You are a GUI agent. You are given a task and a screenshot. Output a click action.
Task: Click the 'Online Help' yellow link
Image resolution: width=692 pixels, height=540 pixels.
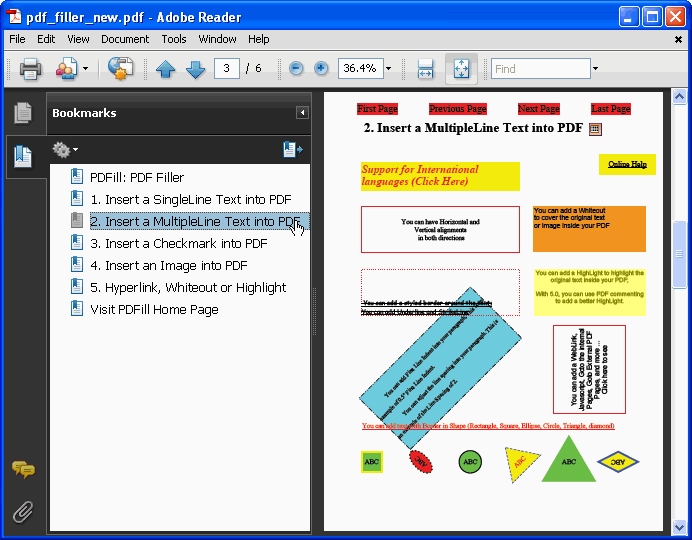click(627, 165)
